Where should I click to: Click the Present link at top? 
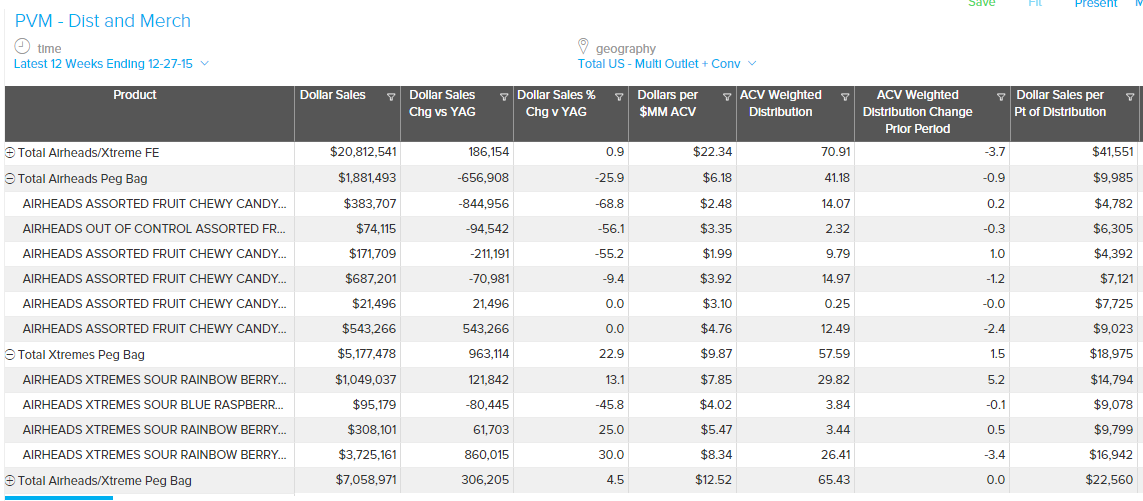click(1095, 4)
